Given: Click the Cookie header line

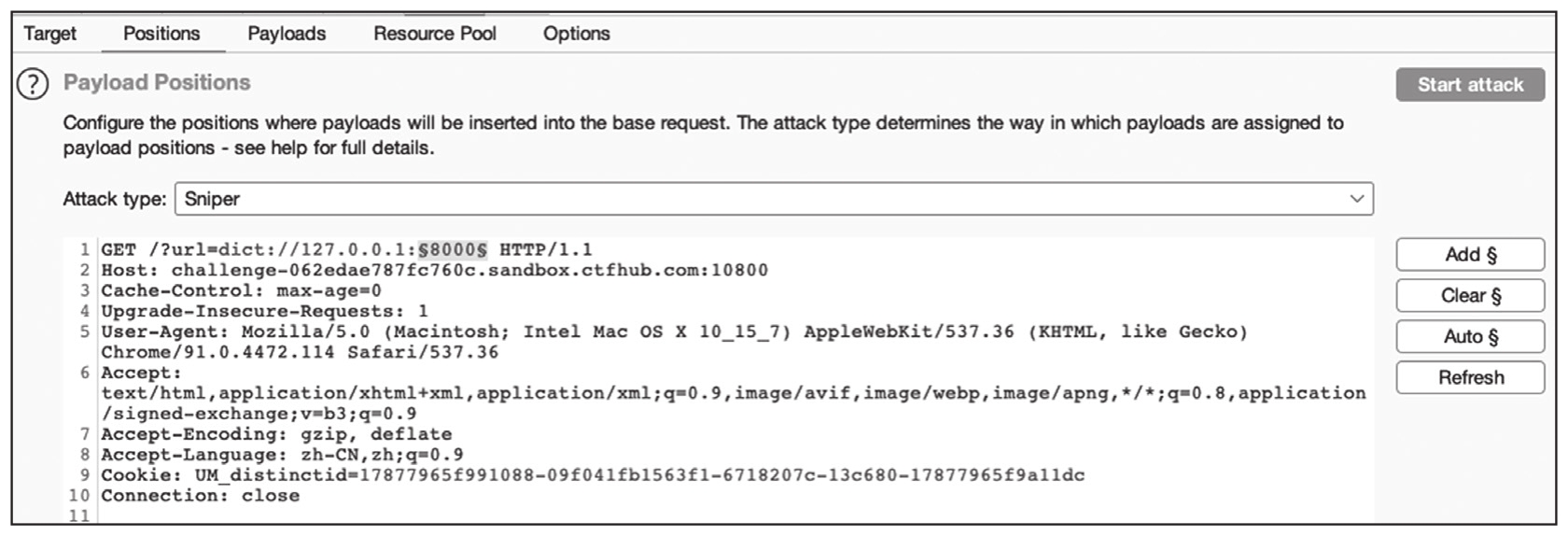Looking at the screenshot, I should 593,475.
